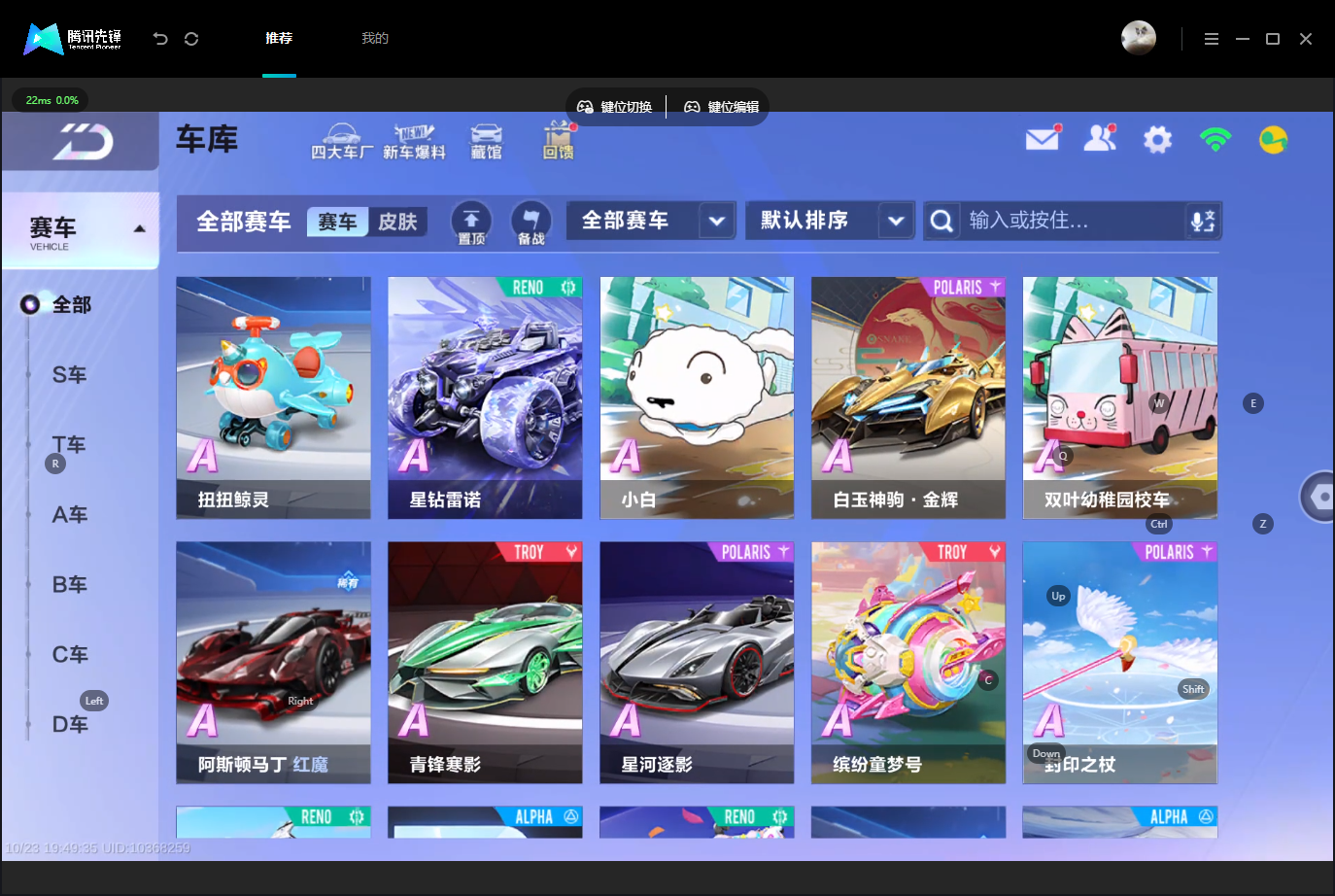Open the user avatar profile
Screen dimensions: 1335x896
click(1139, 38)
